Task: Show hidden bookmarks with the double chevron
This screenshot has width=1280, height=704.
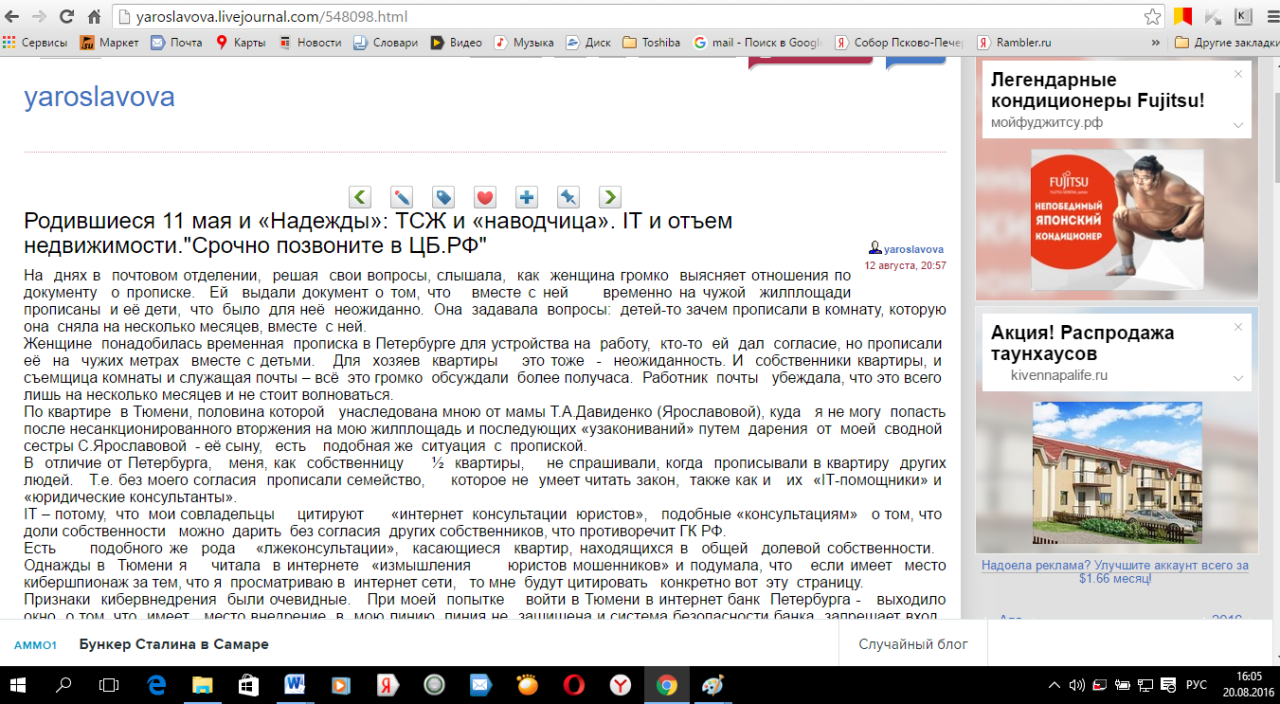Action: 1156,43
